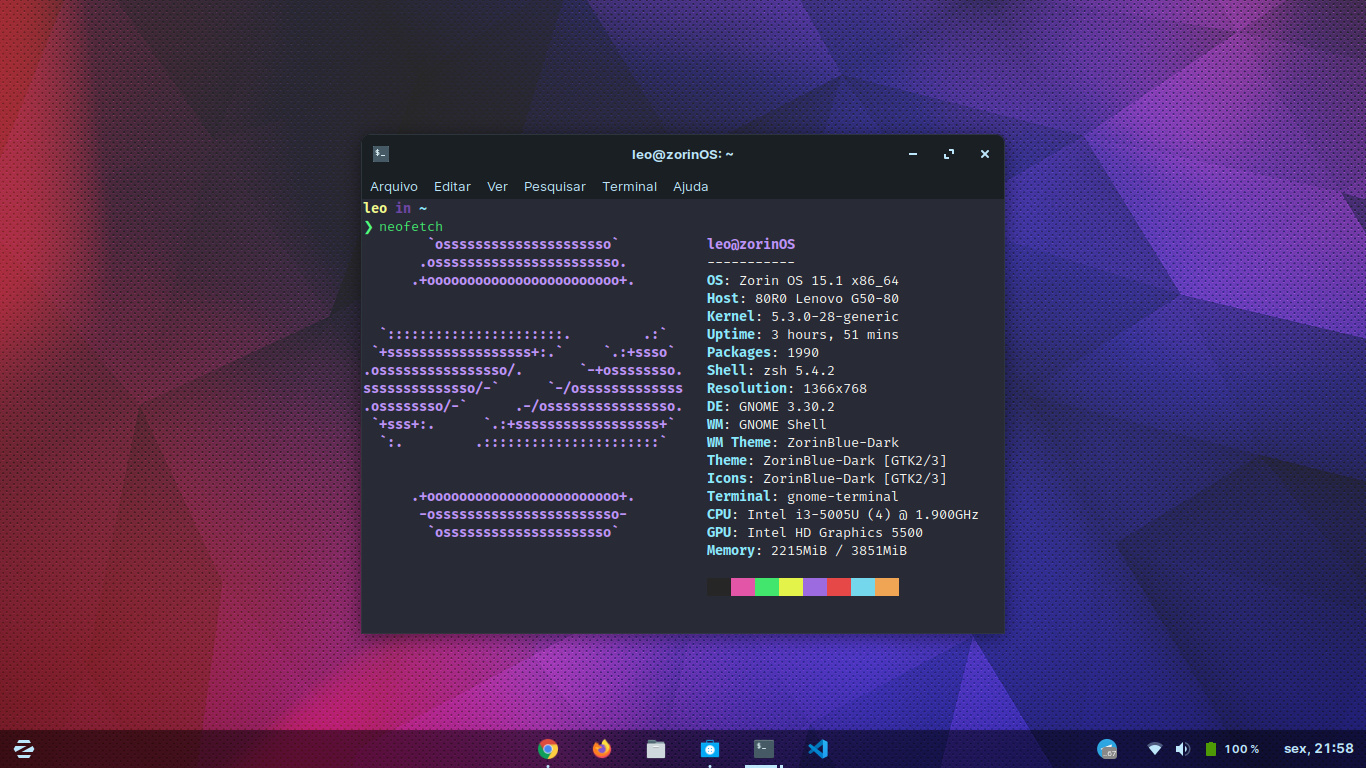Open the Arquivo menu
The width and height of the screenshot is (1366, 768).
(x=394, y=187)
